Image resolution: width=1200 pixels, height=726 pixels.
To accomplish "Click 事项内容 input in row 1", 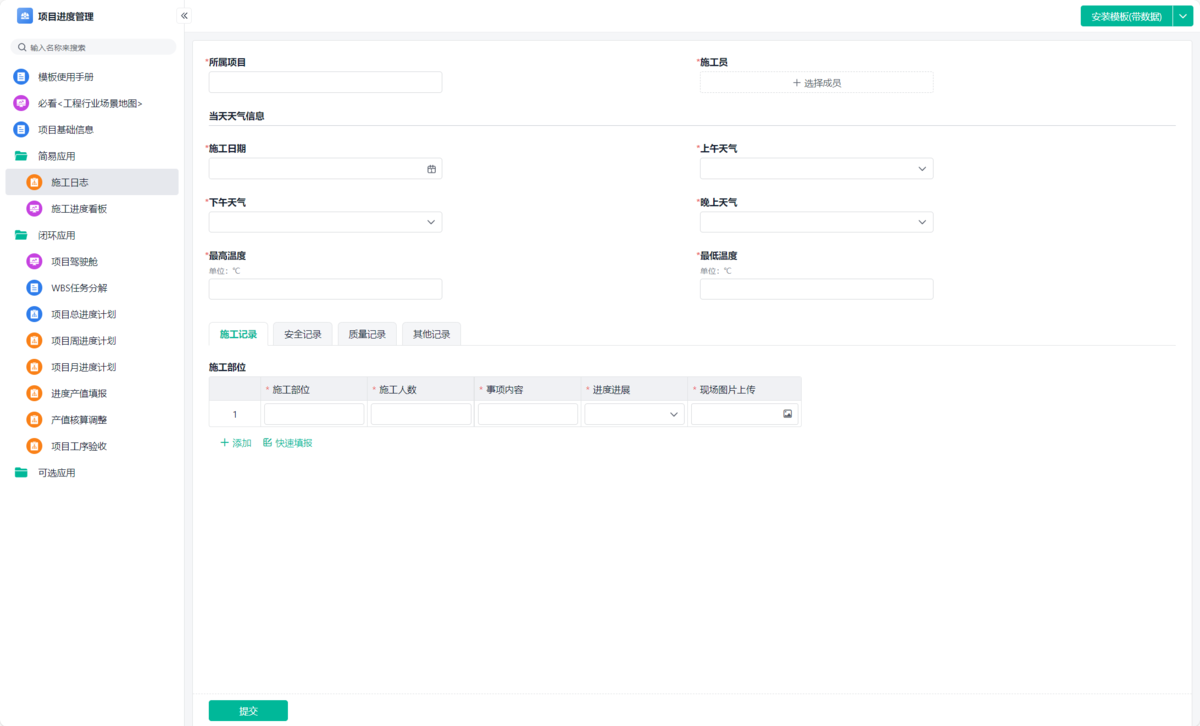I will click(528, 414).
